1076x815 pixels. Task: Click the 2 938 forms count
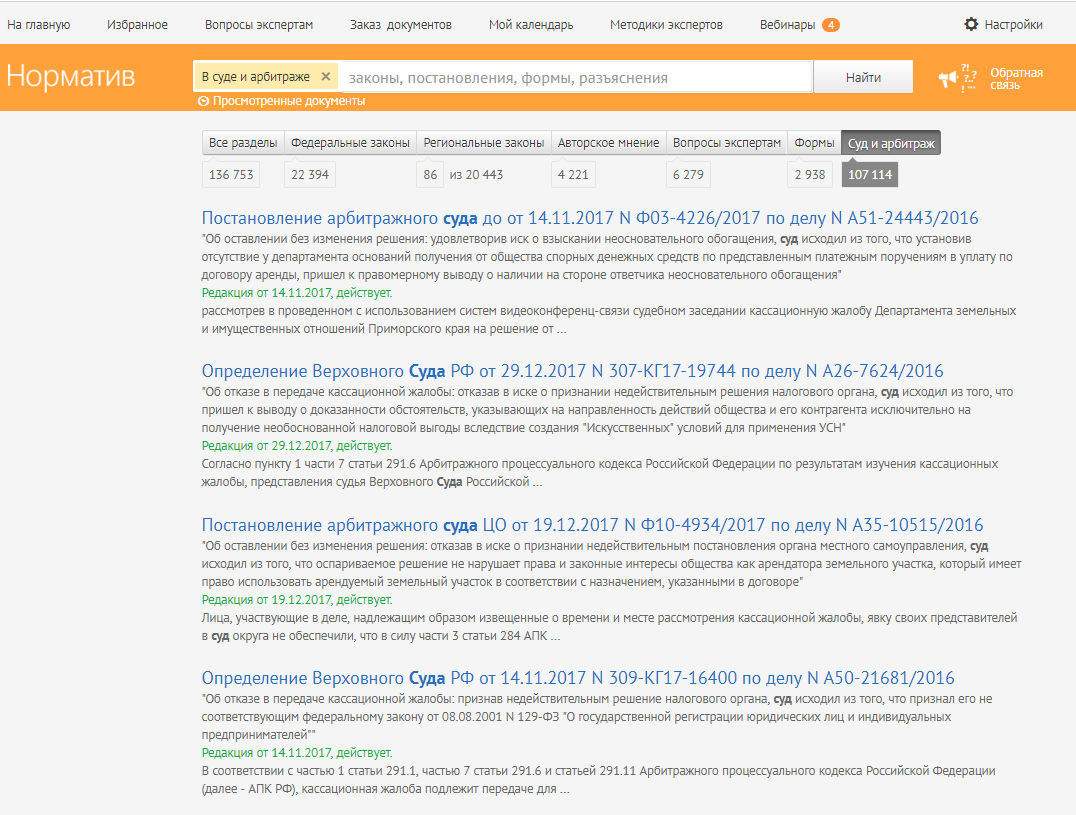[810, 175]
